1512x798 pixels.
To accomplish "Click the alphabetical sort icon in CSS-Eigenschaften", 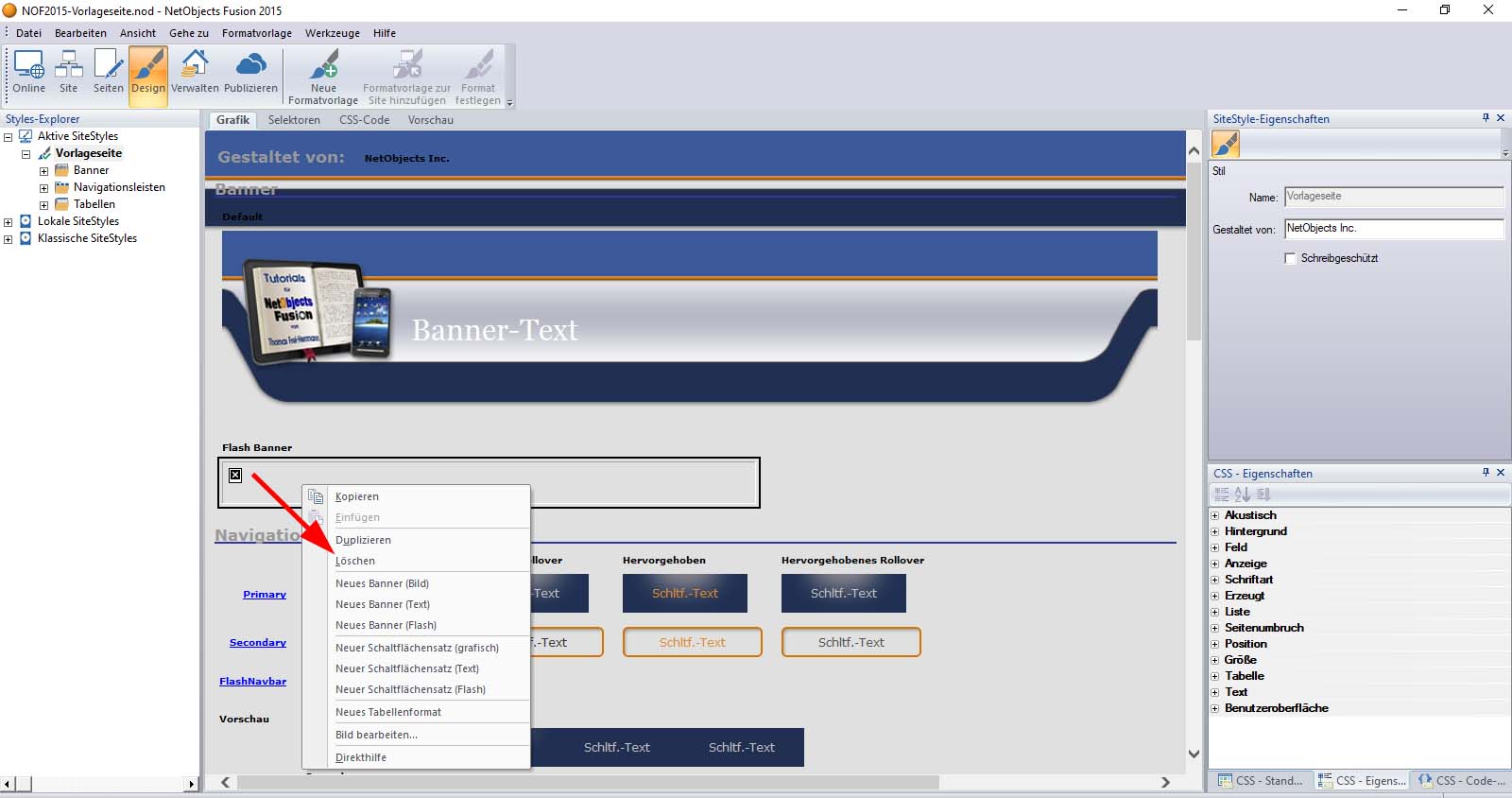I will click(x=1242, y=494).
